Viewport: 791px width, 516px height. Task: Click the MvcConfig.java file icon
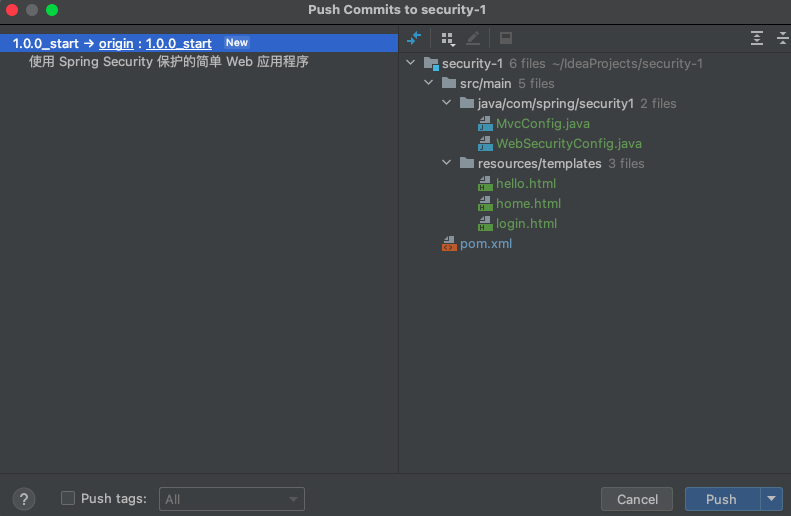(485, 124)
